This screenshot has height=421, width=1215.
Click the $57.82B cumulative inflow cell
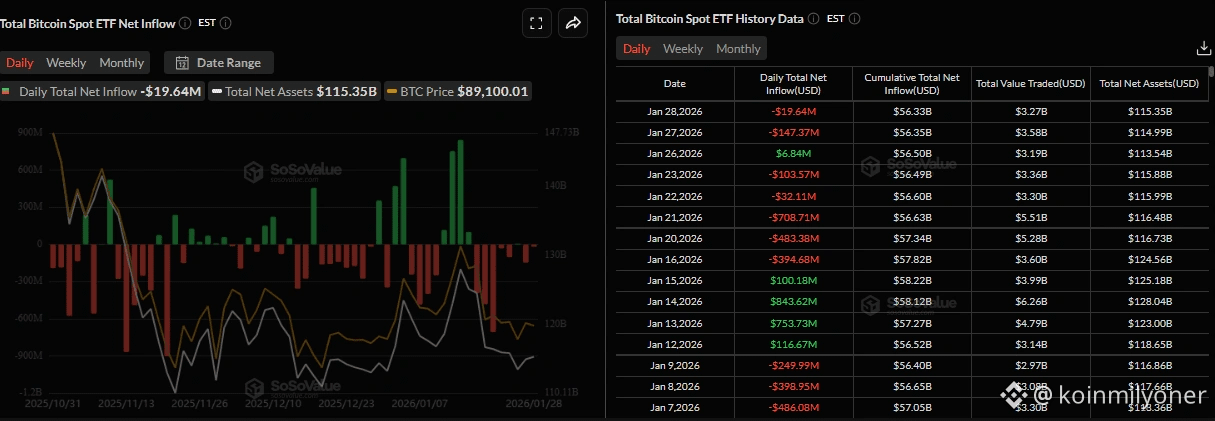coord(912,259)
